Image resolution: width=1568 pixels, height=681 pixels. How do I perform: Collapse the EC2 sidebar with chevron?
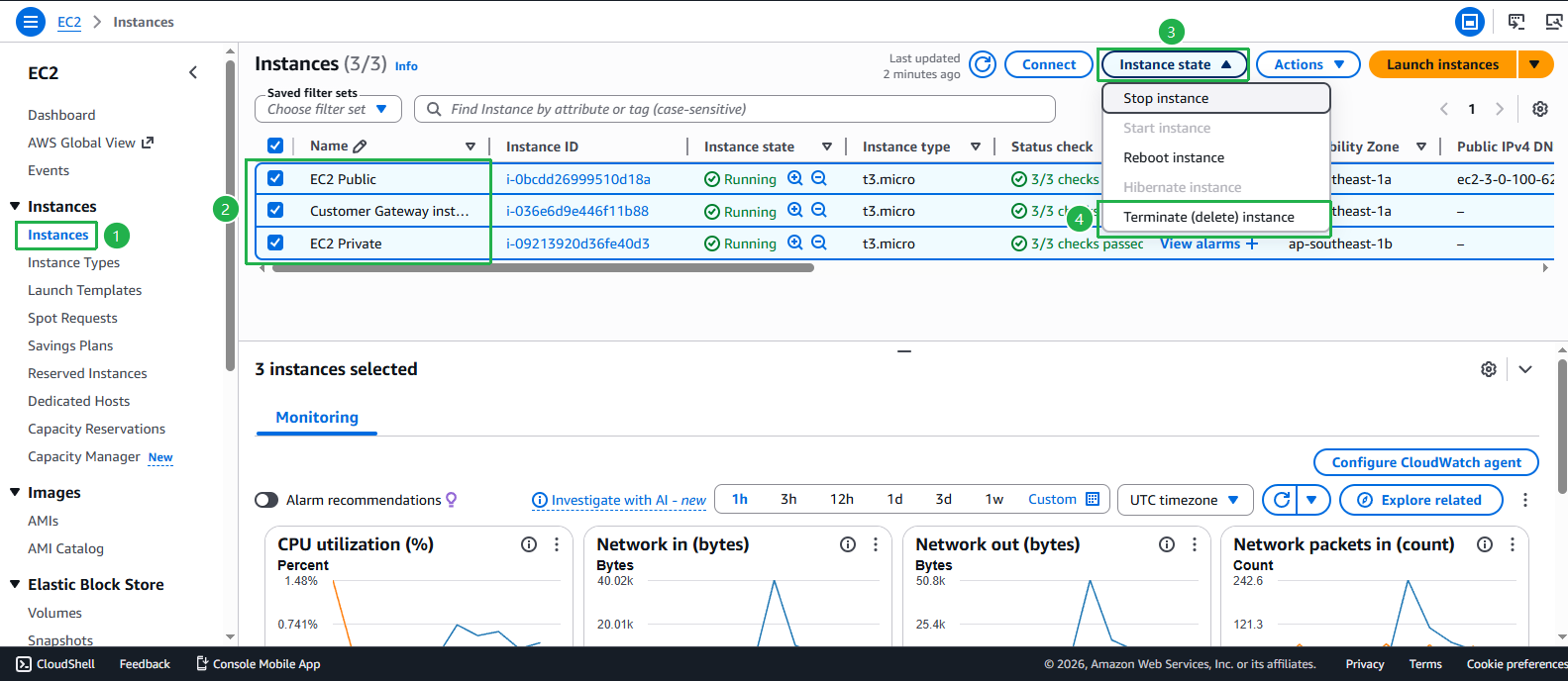pos(193,72)
